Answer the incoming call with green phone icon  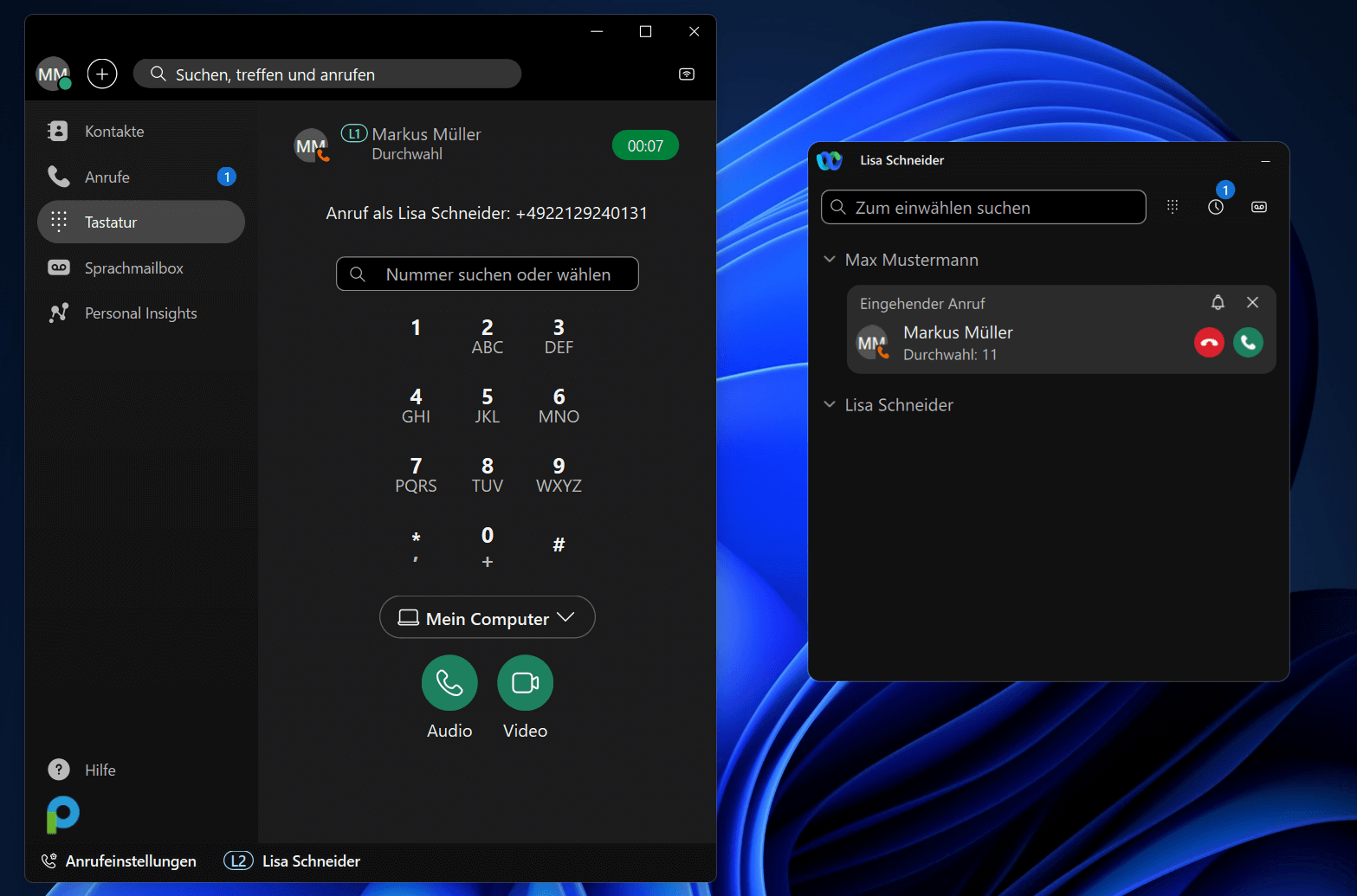[1248, 343]
